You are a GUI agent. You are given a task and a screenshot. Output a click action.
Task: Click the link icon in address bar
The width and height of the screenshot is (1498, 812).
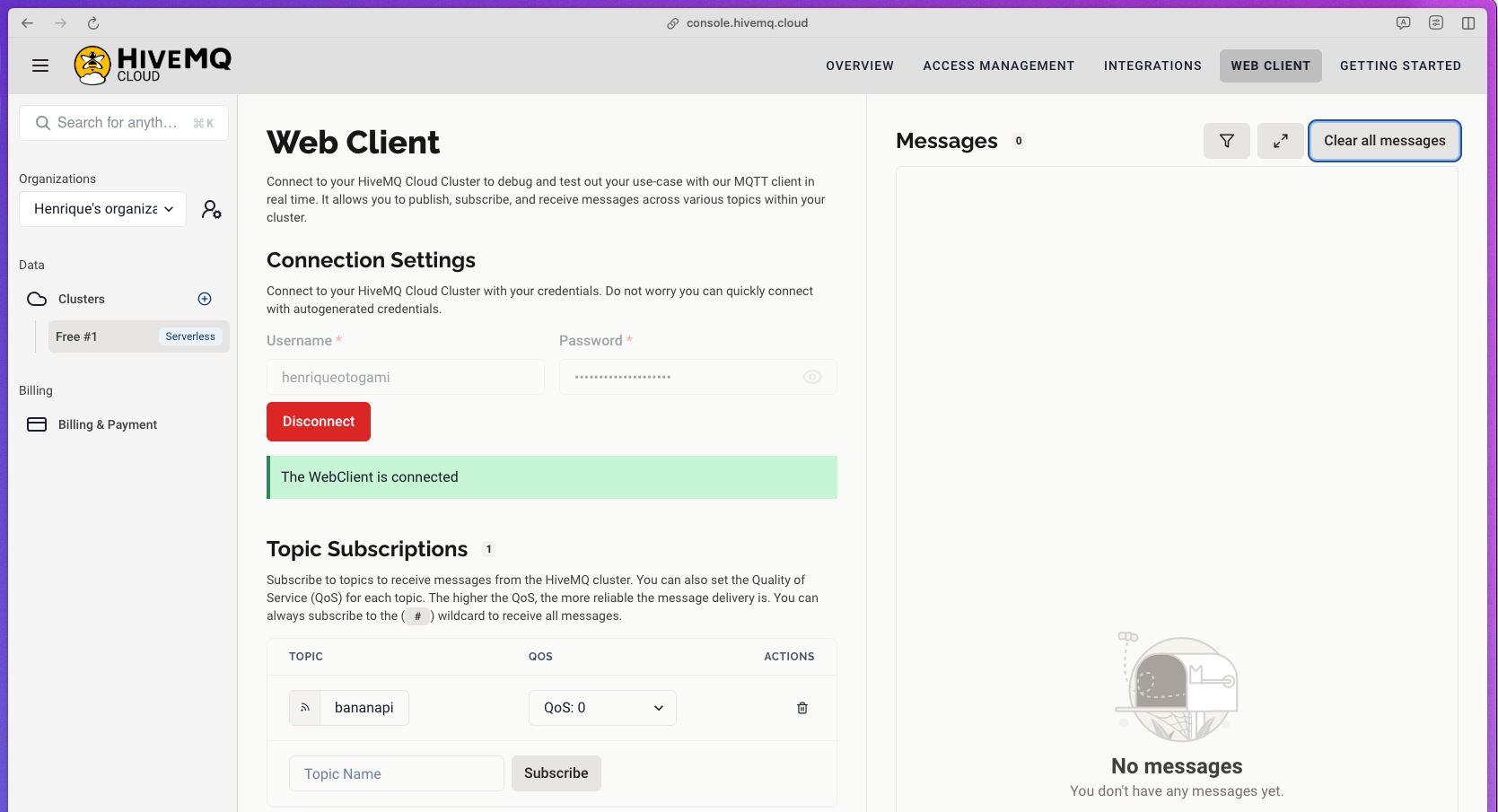[x=673, y=23]
